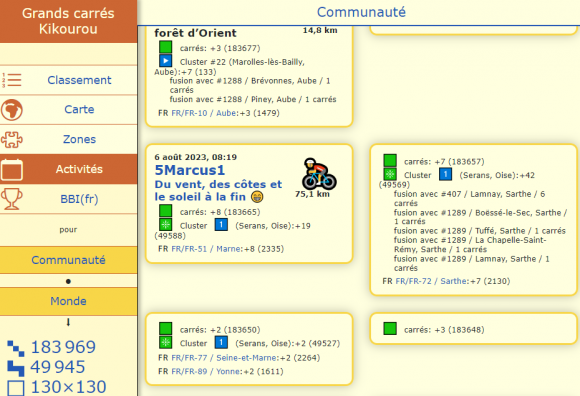580x396 pixels.
Task: Click the globe icon beside Carte
Action: (12, 110)
